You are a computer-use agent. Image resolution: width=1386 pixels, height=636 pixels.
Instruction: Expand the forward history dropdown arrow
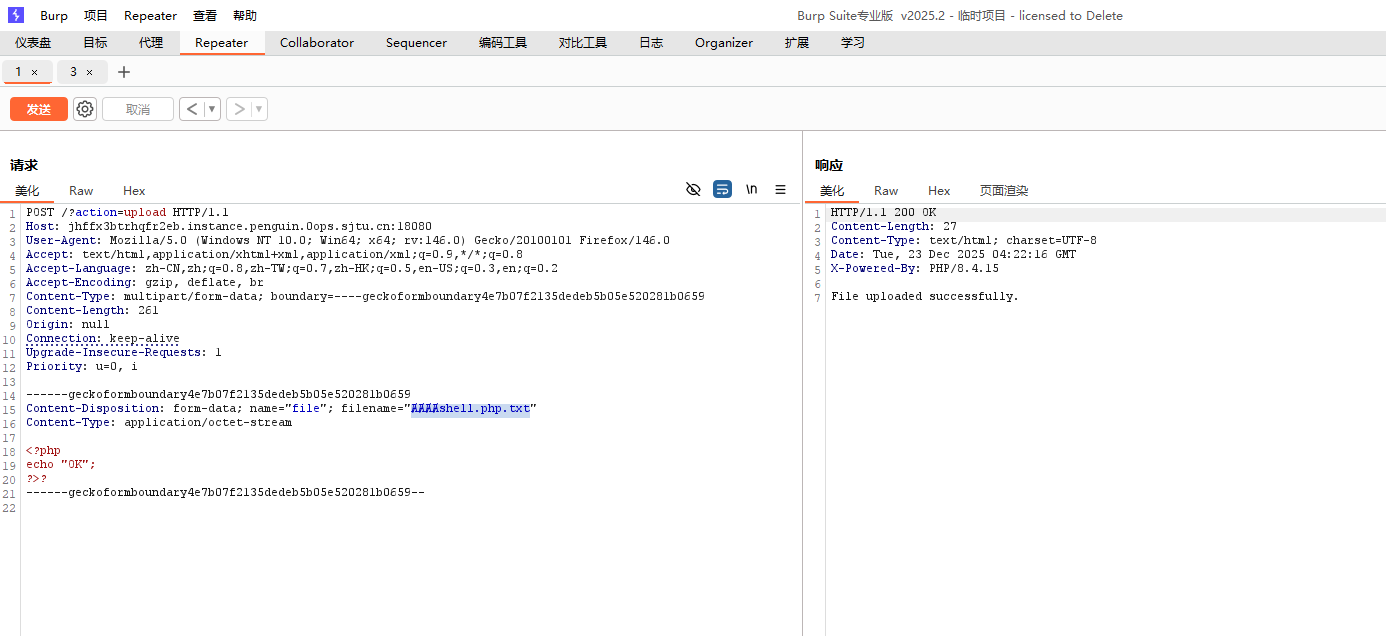pyautogui.click(x=259, y=109)
